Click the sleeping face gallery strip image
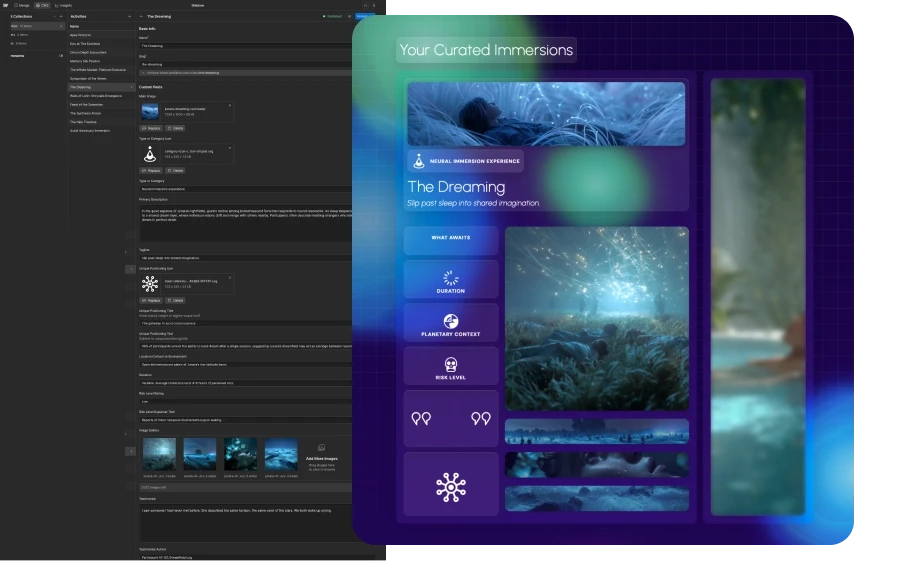The height and width of the screenshot is (561, 912). [x=597, y=465]
